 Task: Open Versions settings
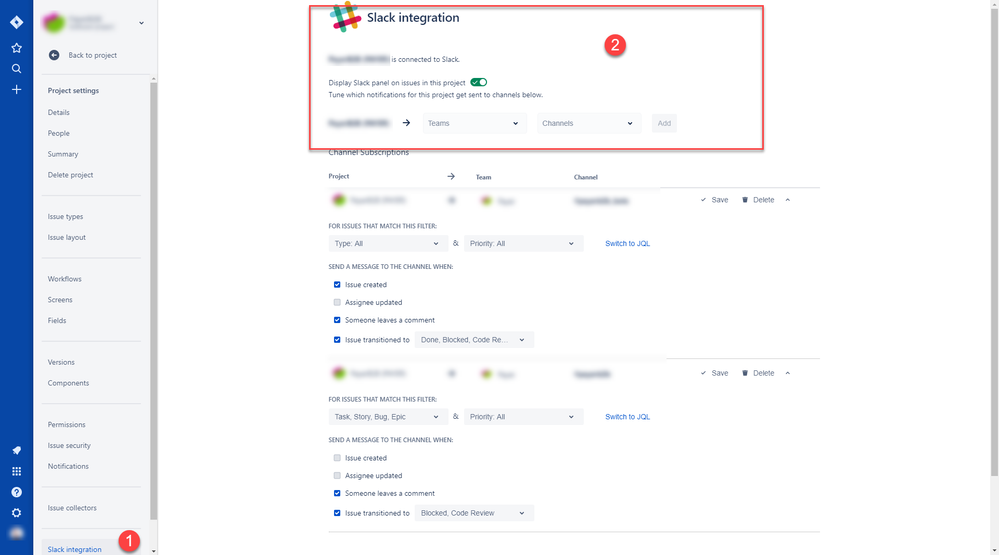61,363
